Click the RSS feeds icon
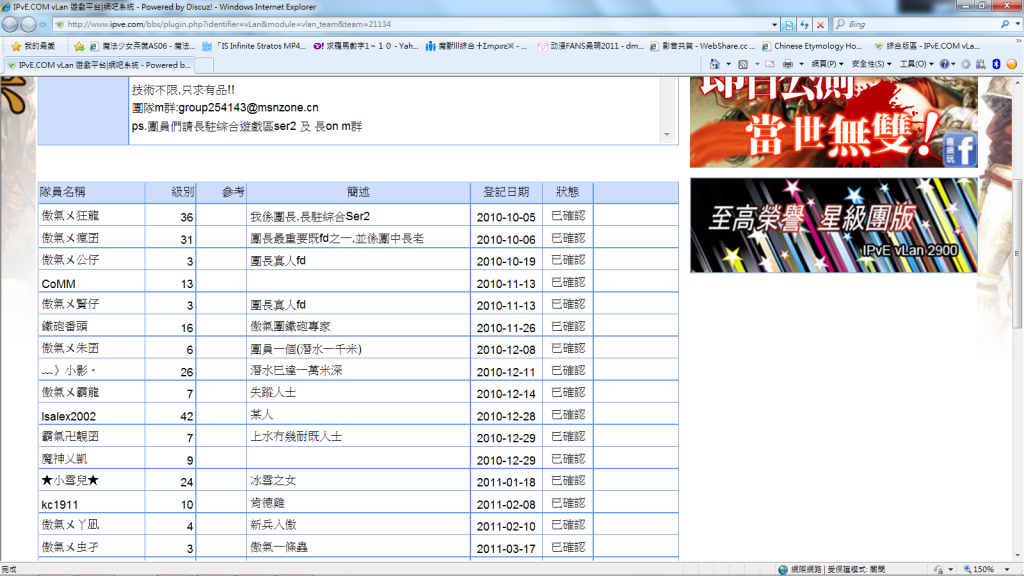 pyautogui.click(x=741, y=65)
